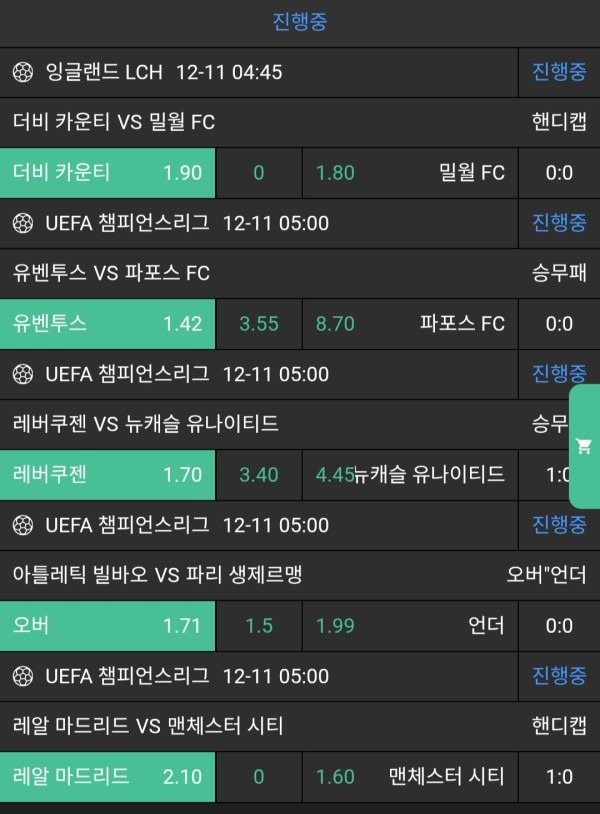Click the 진행중 link beside 레알 마드리드 league
Image resolution: width=600 pixels, height=814 pixels.
point(558,677)
